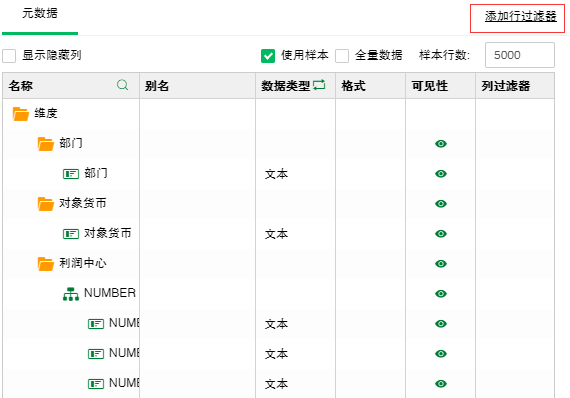Click the 可见性 column header
The width and height of the screenshot is (570, 398).
(441, 86)
